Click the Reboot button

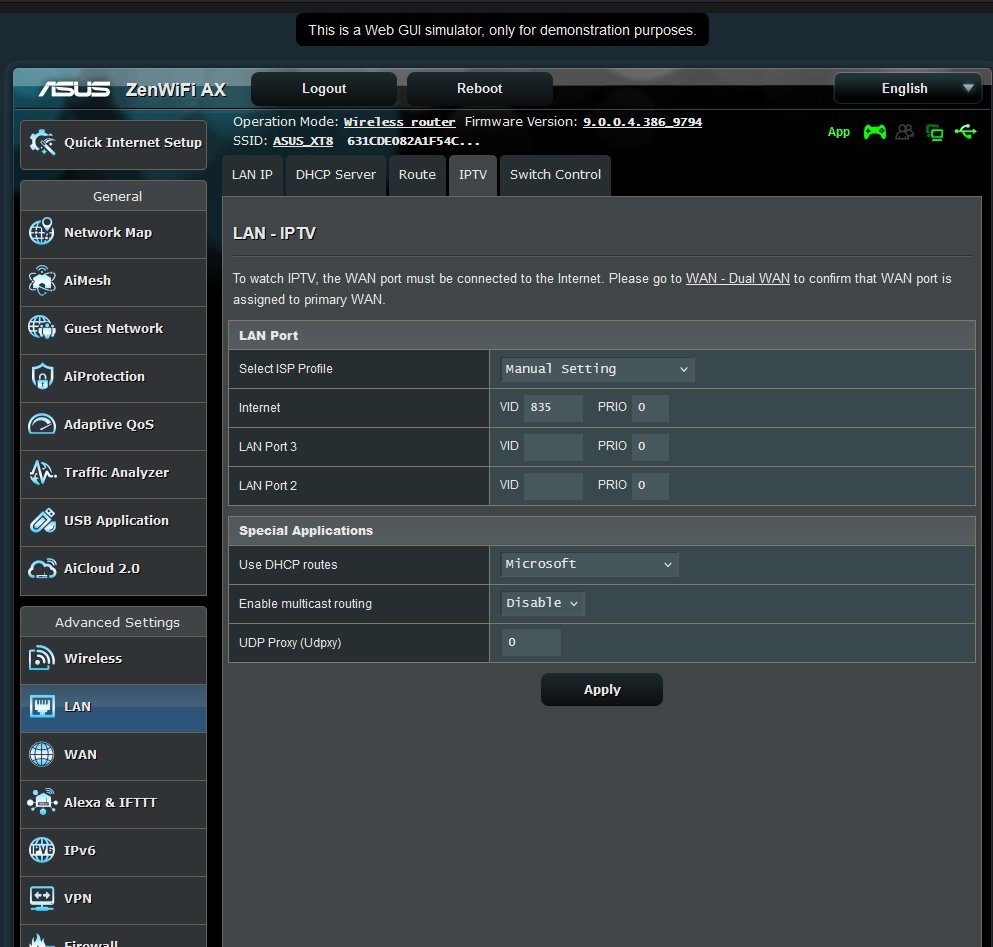[x=479, y=89]
